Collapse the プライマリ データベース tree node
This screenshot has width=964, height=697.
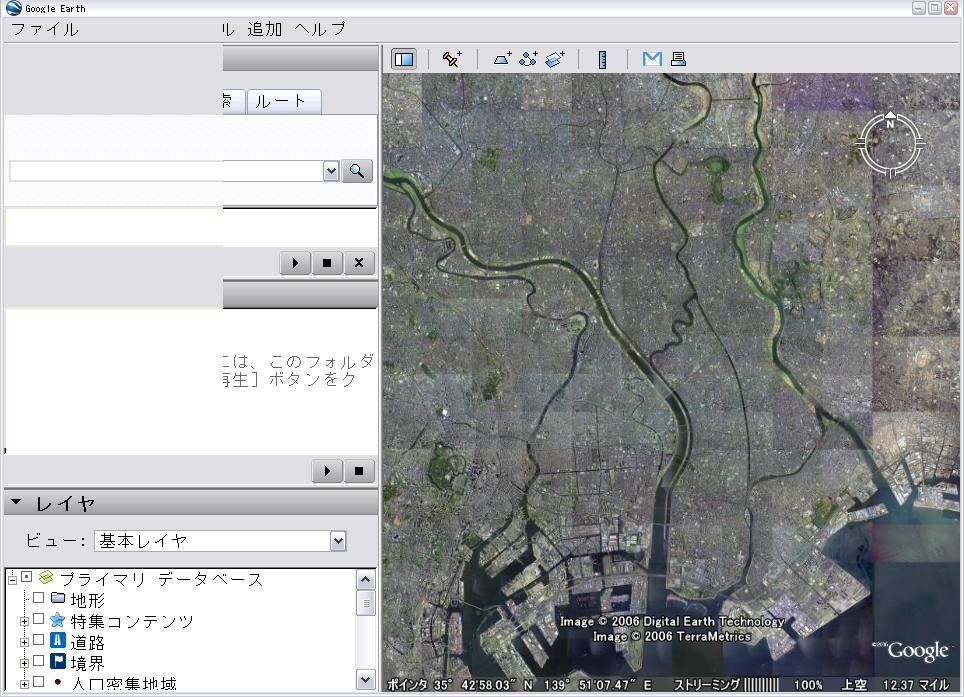(12, 579)
